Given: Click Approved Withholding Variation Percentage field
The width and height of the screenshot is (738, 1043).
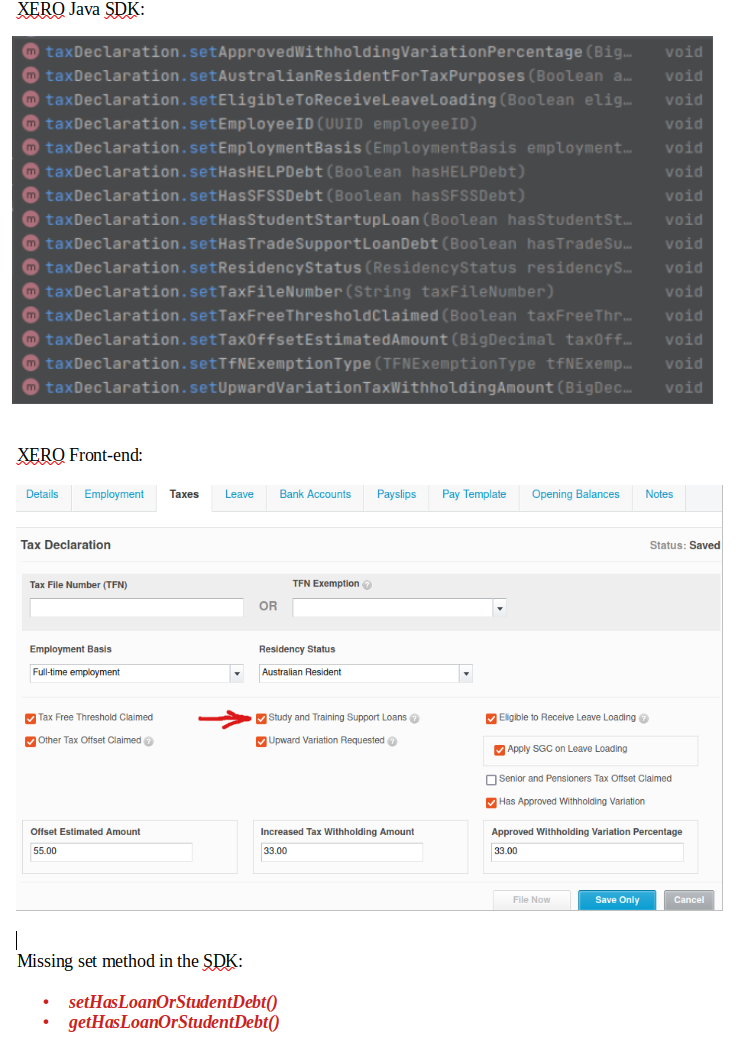Looking at the screenshot, I should click(x=587, y=851).
